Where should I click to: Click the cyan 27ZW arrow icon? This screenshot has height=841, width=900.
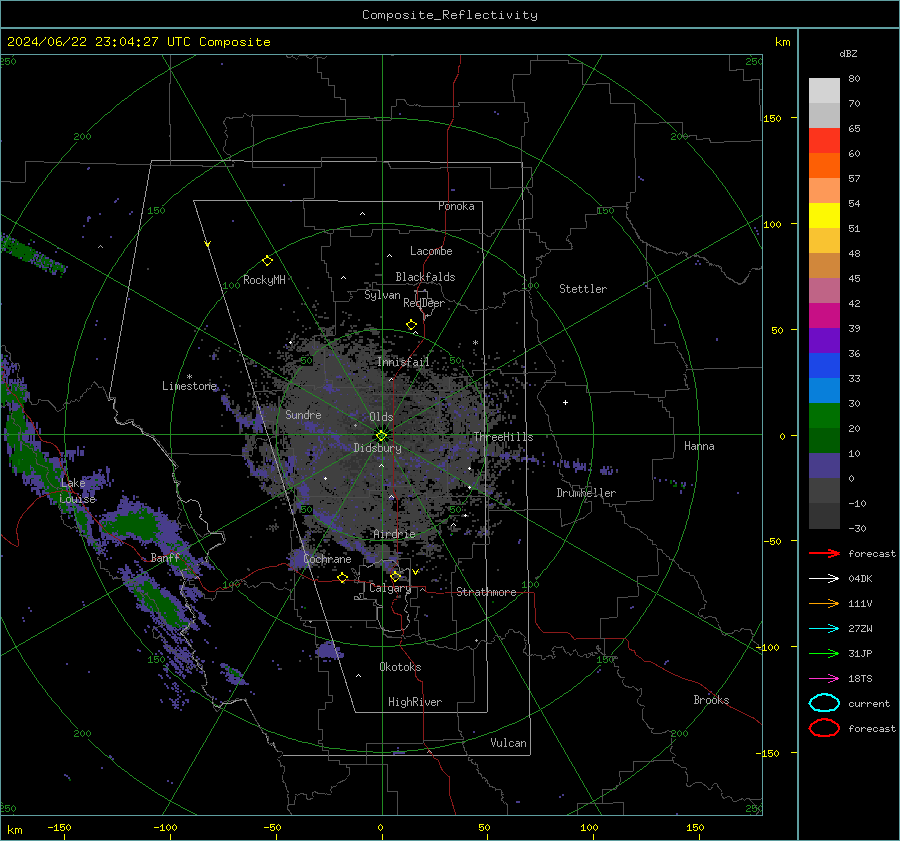point(824,629)
